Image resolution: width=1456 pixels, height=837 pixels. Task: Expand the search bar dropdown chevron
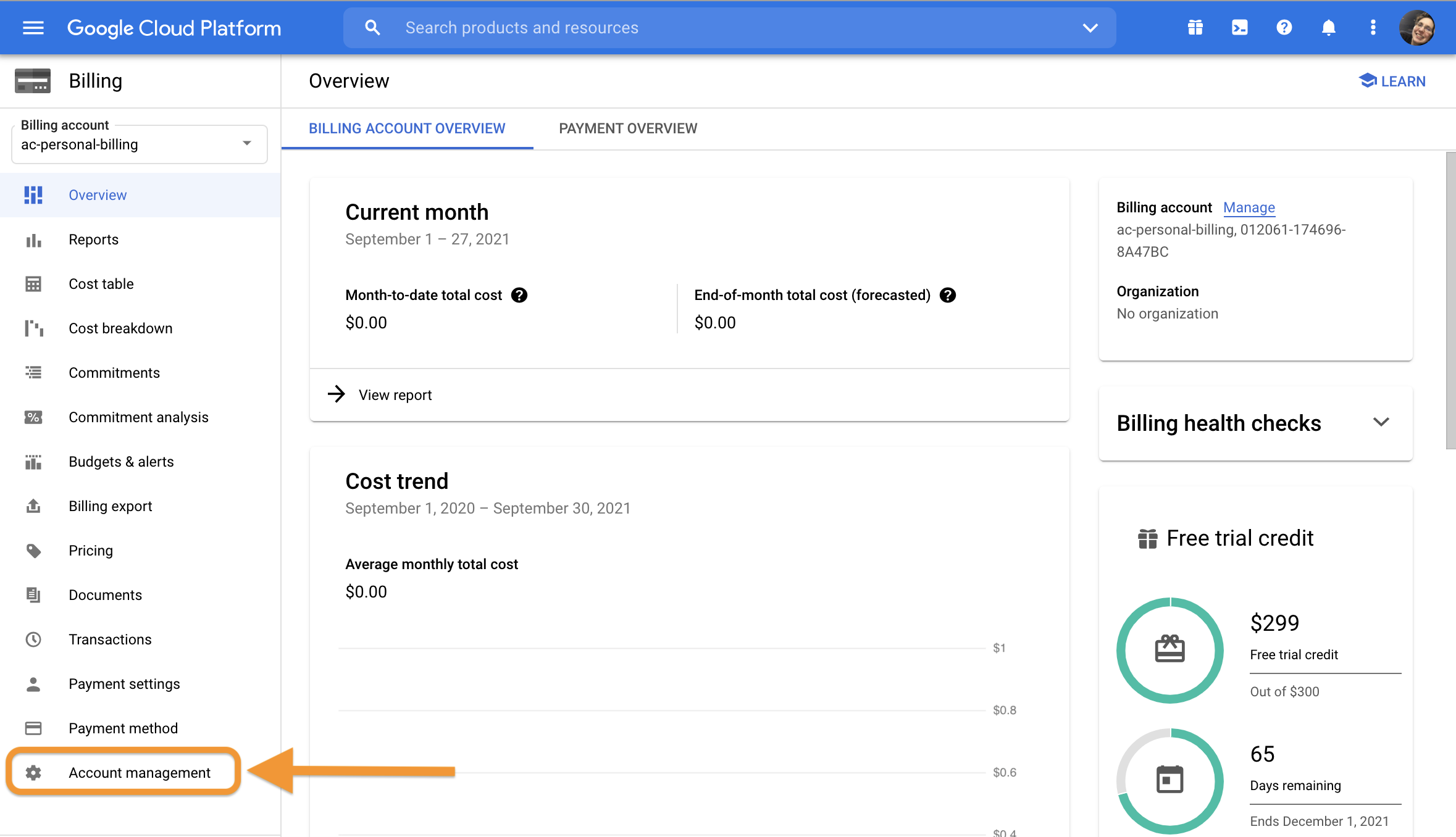(1090, 28)
